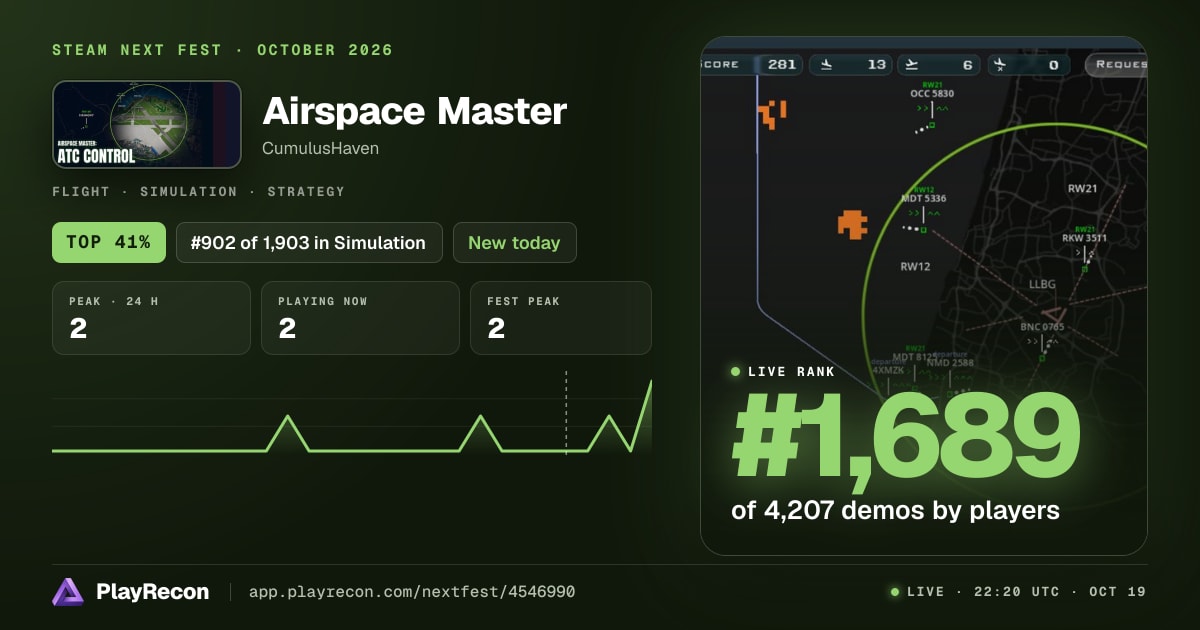Screen dimensions: 1200x630
Task: Click the takeoffs counter airplane icon
Action: pyautogui.click(x=912, y=65)
